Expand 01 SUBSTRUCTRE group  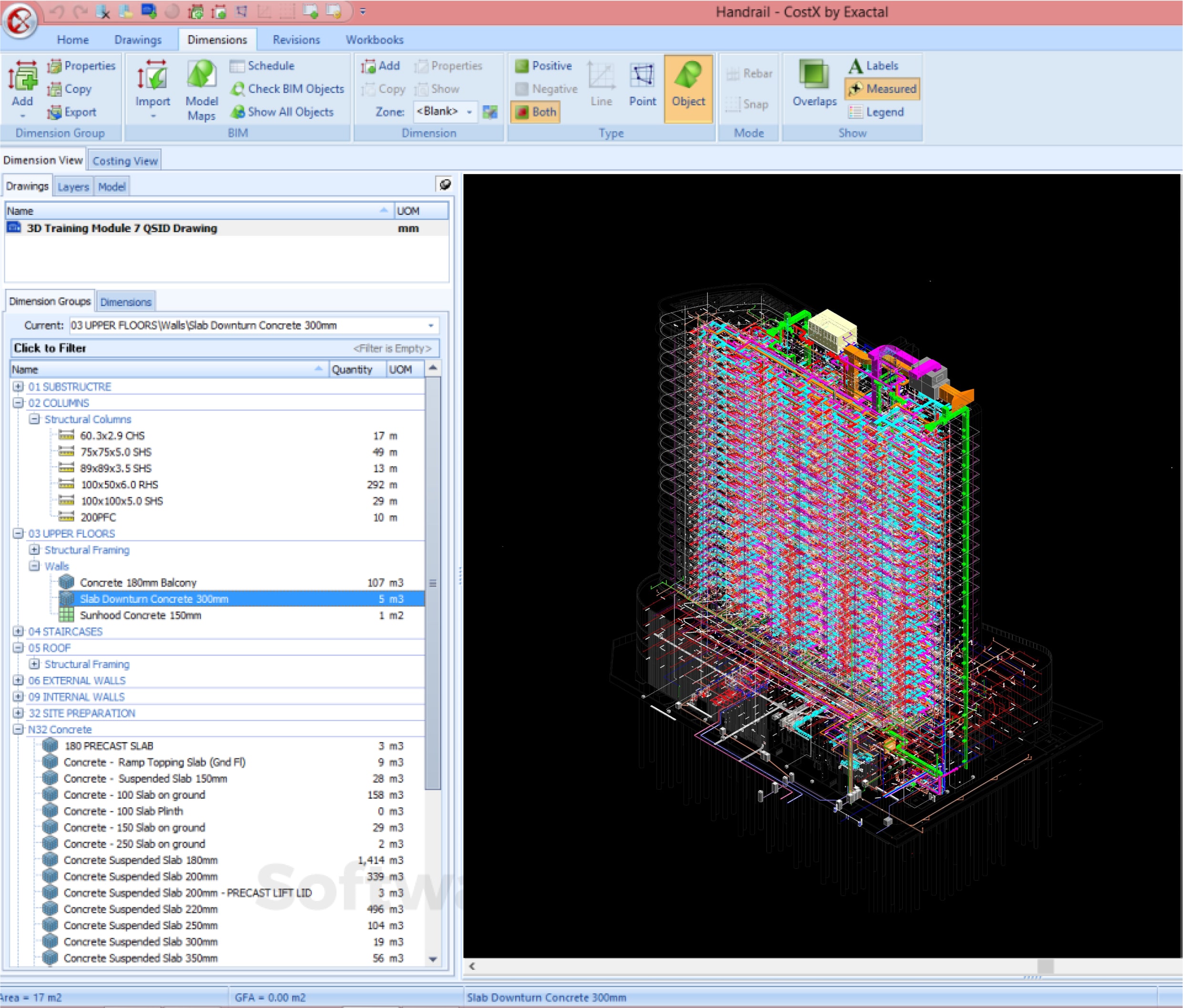18,387
